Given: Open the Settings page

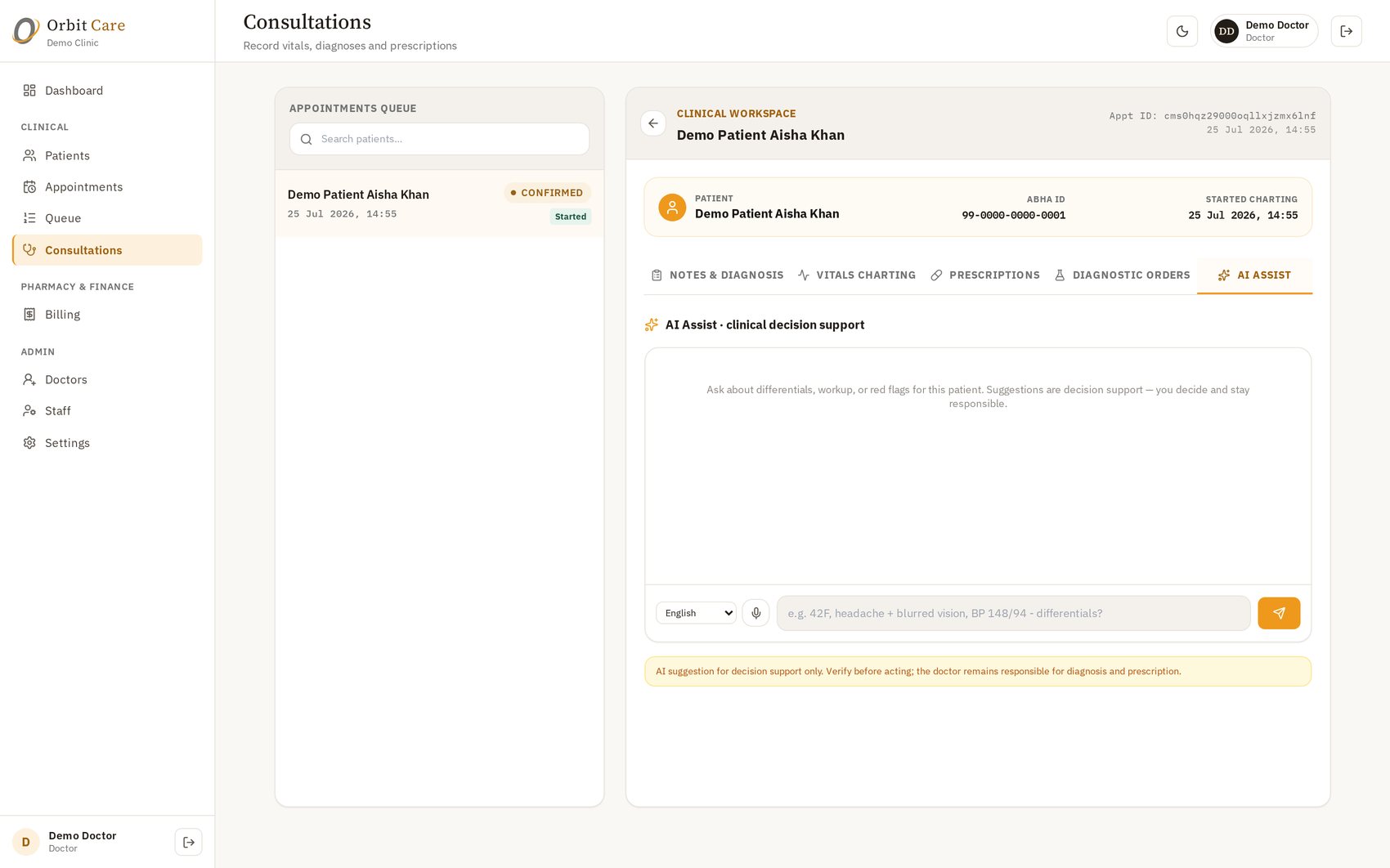Looking at the screenshot, I should click(107, 443).
